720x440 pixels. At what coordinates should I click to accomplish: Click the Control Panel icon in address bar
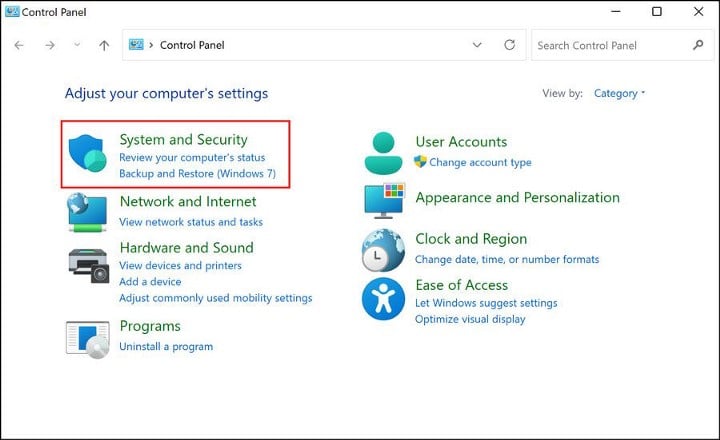coord(136,45)
